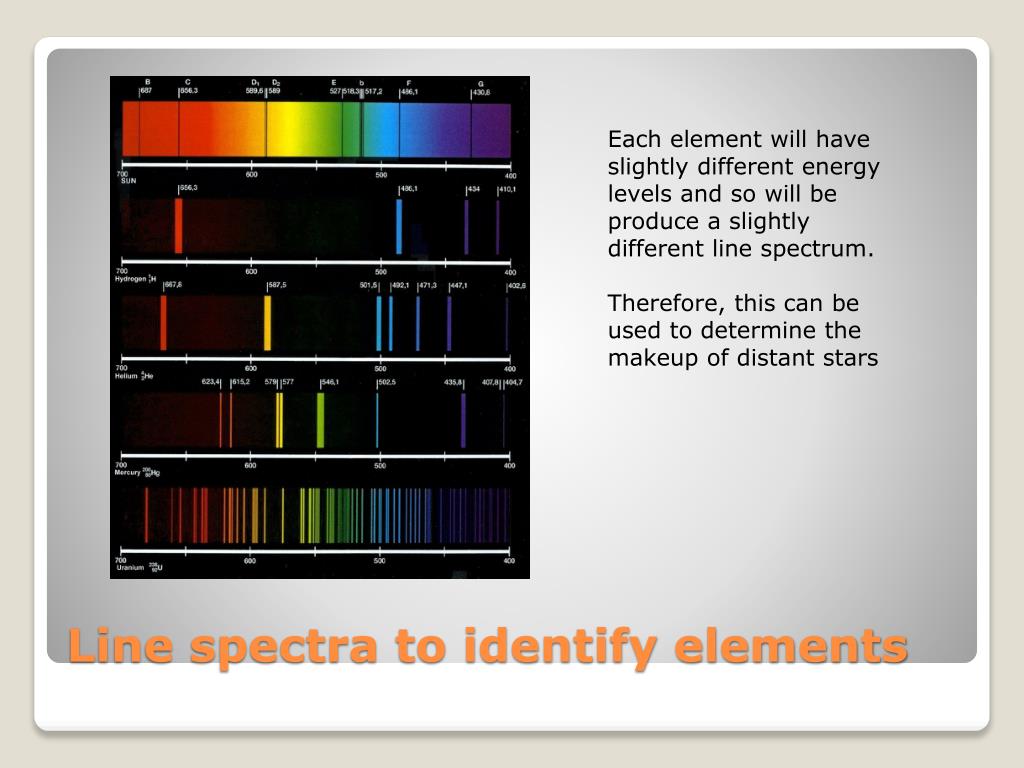Select the continuous solar spectrum band

[316, 130]
